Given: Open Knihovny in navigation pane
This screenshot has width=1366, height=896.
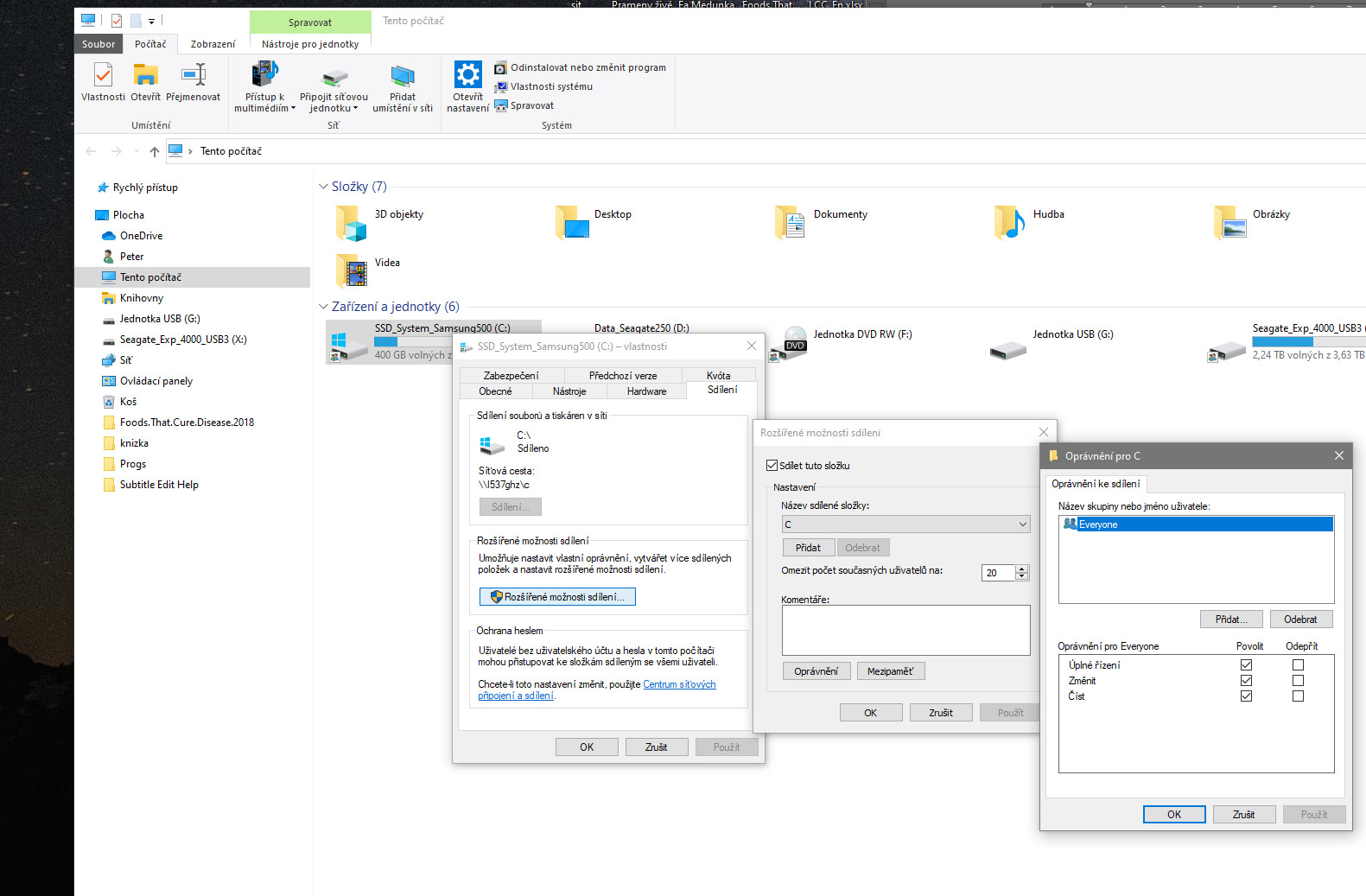Looking at the screenshot, I should [132, 298].
